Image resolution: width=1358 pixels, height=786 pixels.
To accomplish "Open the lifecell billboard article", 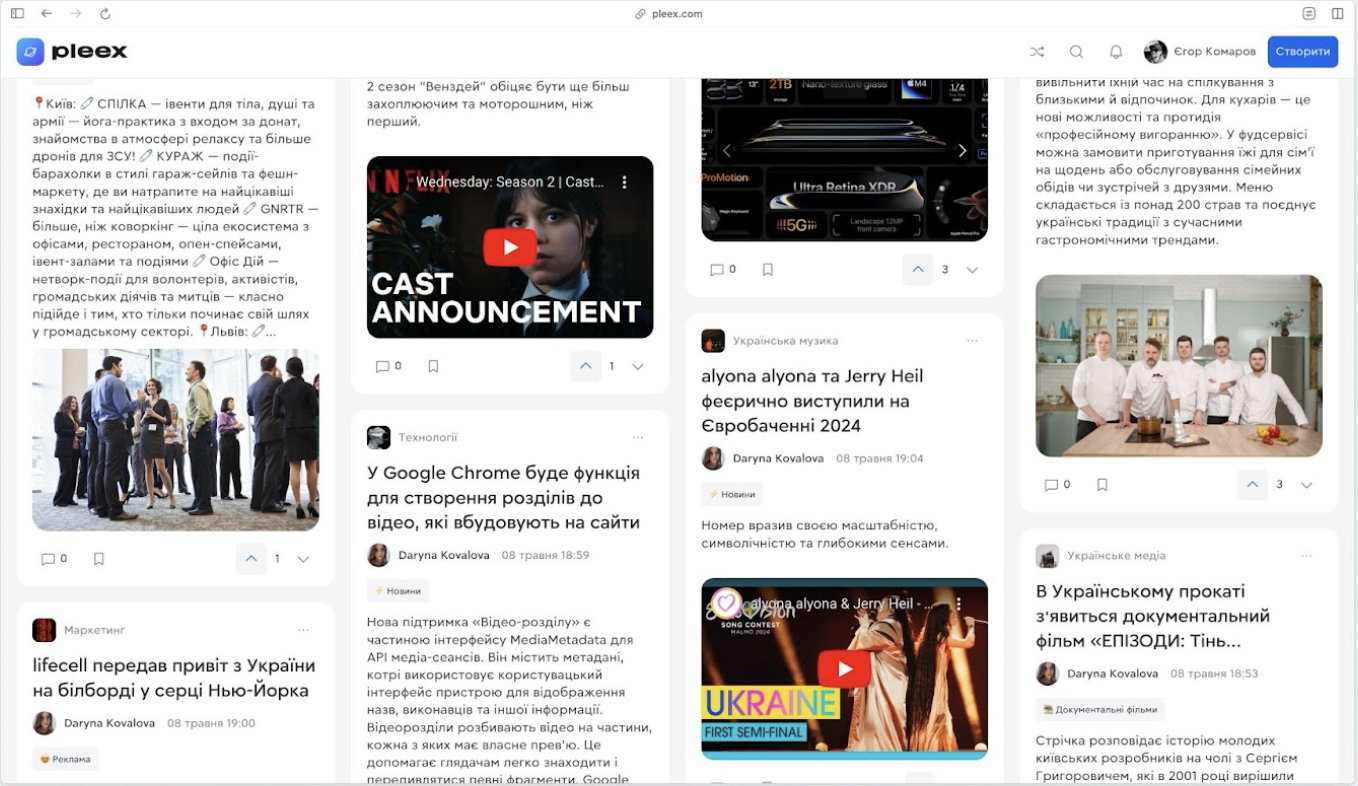I will [174, 678].
